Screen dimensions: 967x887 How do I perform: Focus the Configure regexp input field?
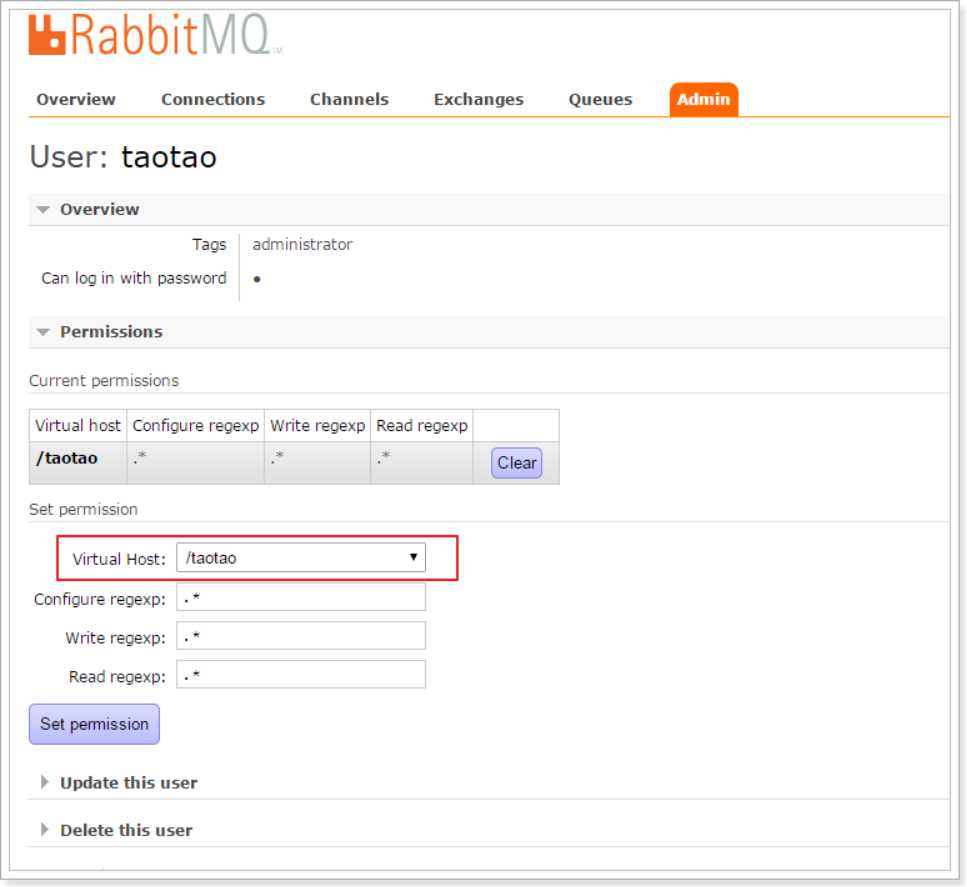pos(301,597)
